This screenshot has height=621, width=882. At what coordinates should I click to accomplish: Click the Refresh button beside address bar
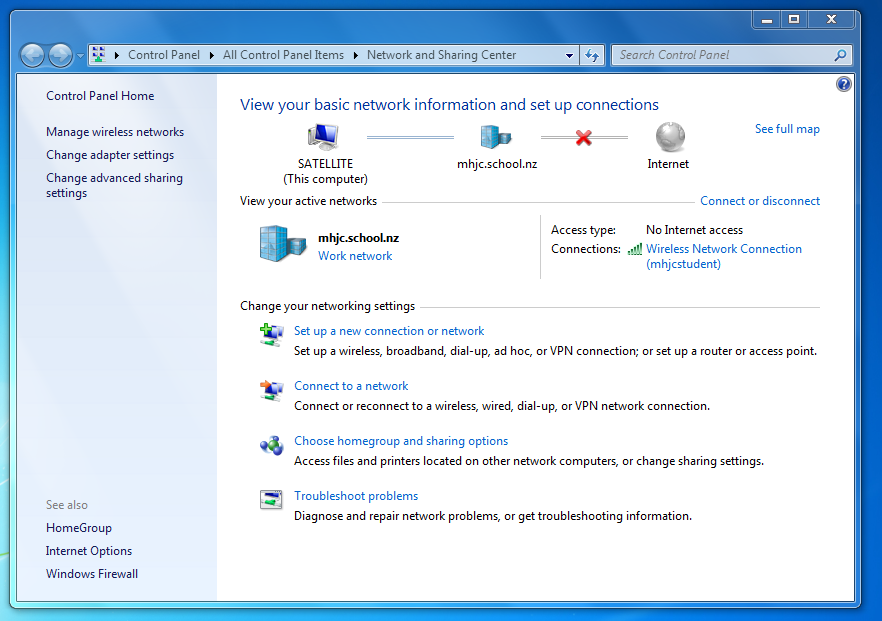pyautogui.click(x=592, y=55)
